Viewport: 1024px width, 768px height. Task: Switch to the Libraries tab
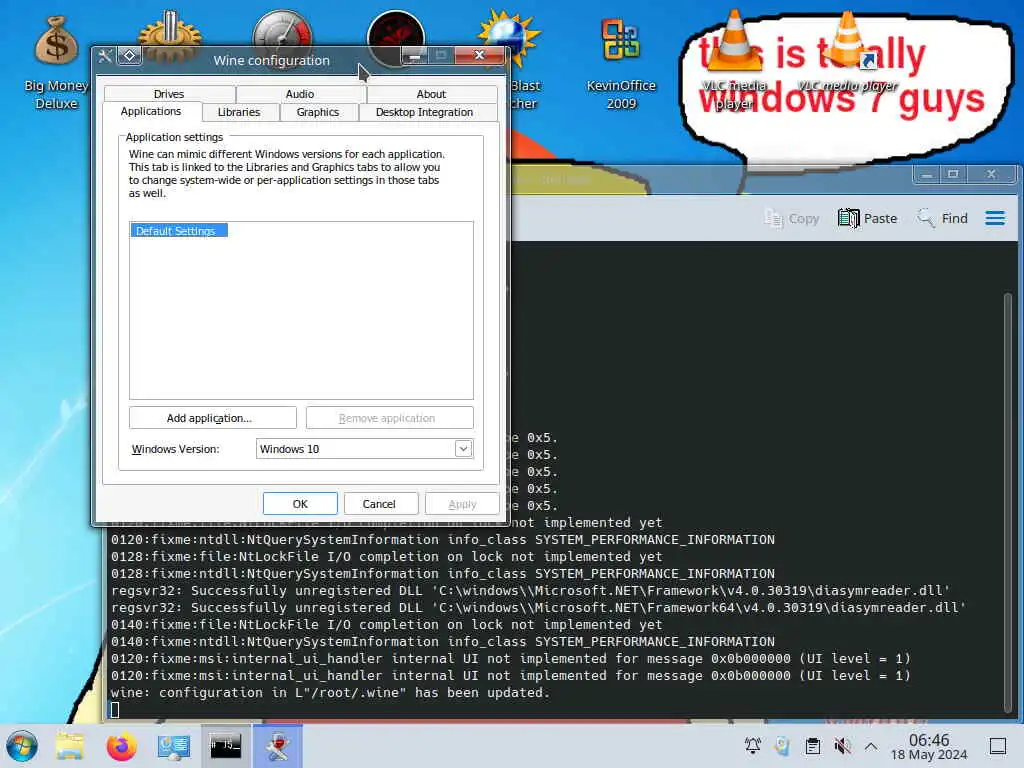239,112
